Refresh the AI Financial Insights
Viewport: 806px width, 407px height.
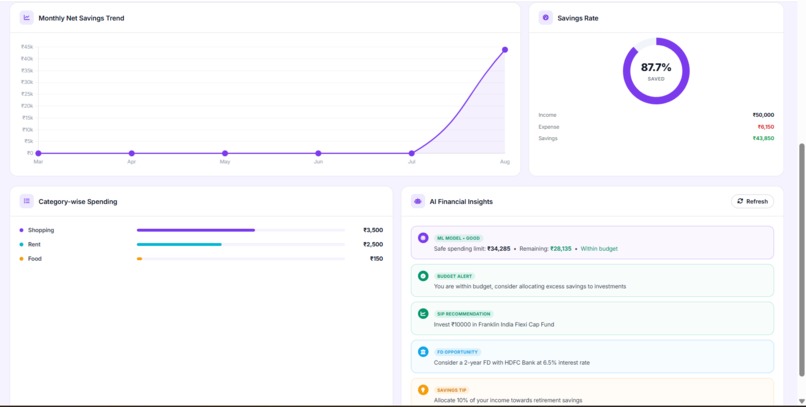click(x=752, y=201)
